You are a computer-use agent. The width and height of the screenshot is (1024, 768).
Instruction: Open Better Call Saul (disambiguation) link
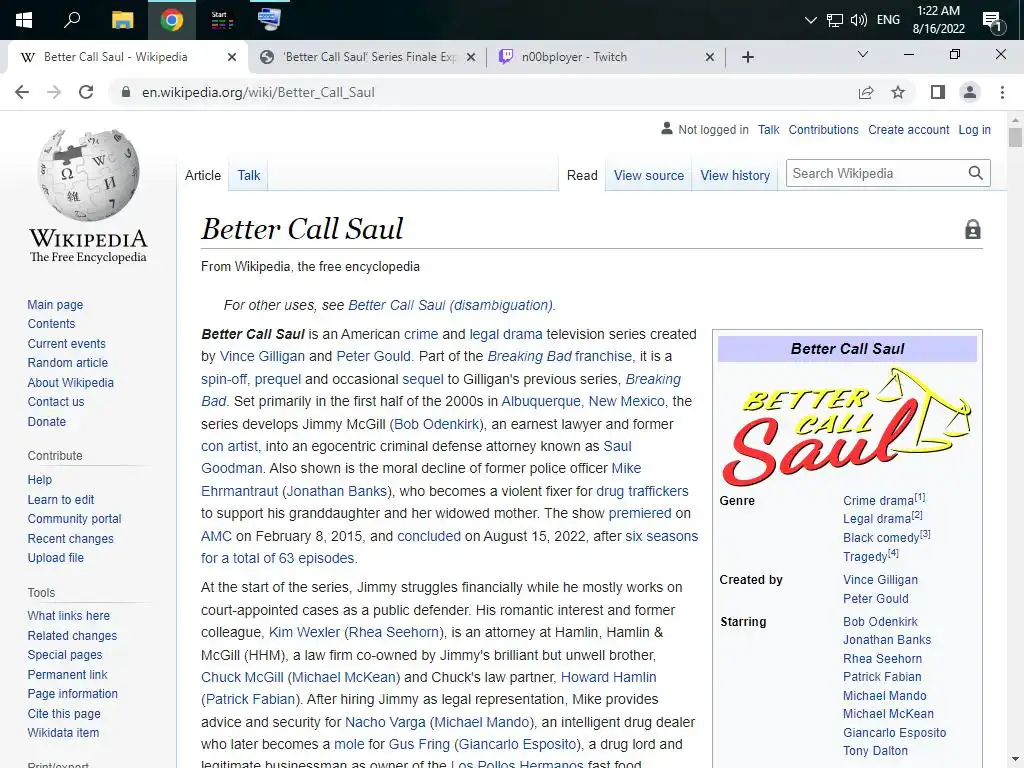[x=451, y=305]
